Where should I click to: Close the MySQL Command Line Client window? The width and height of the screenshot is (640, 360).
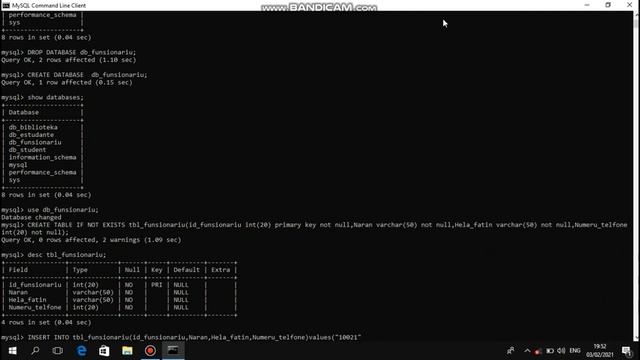point(629,5)
